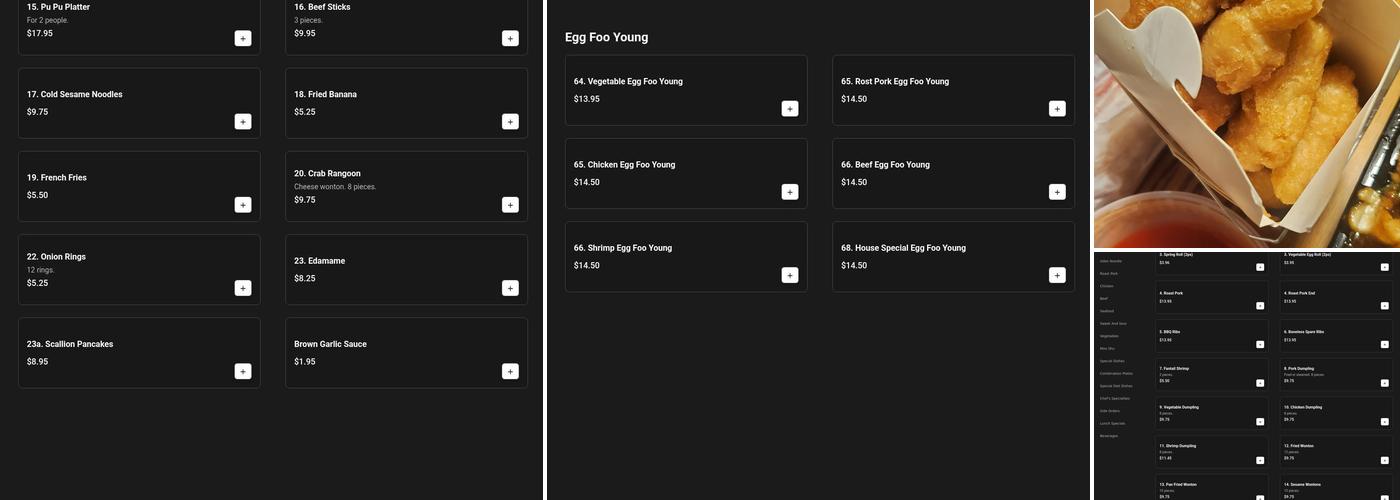Add Brown Garlic Sauce using plus icon

(x=510, y=371)
